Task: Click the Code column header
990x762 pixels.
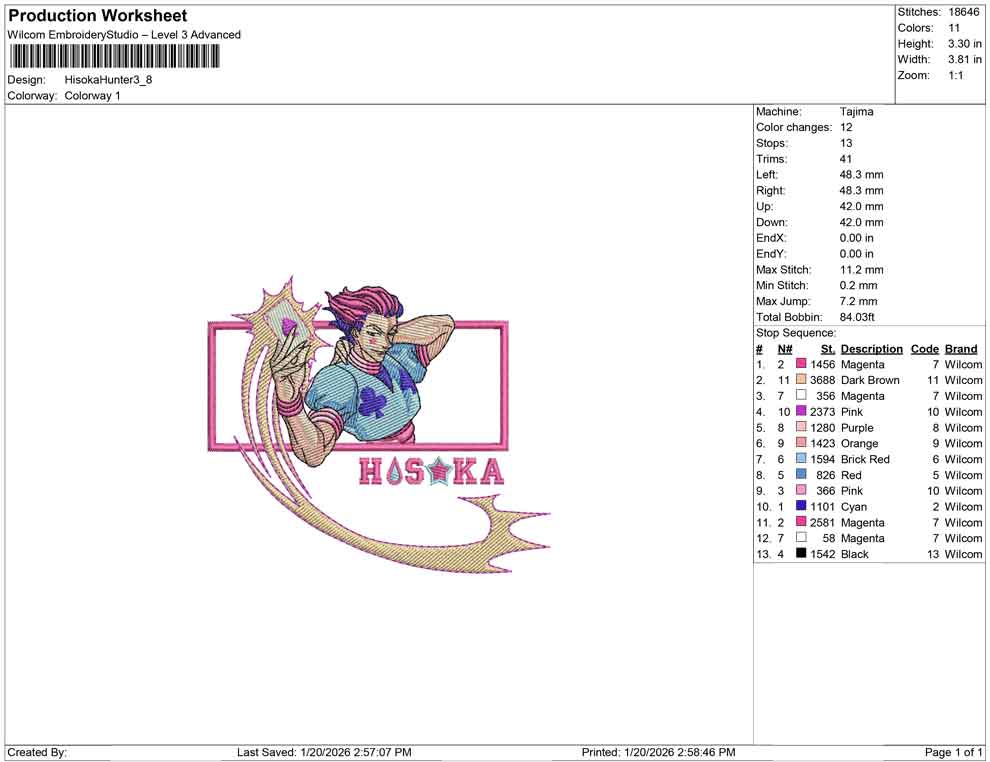Action: tap(924, 349)
